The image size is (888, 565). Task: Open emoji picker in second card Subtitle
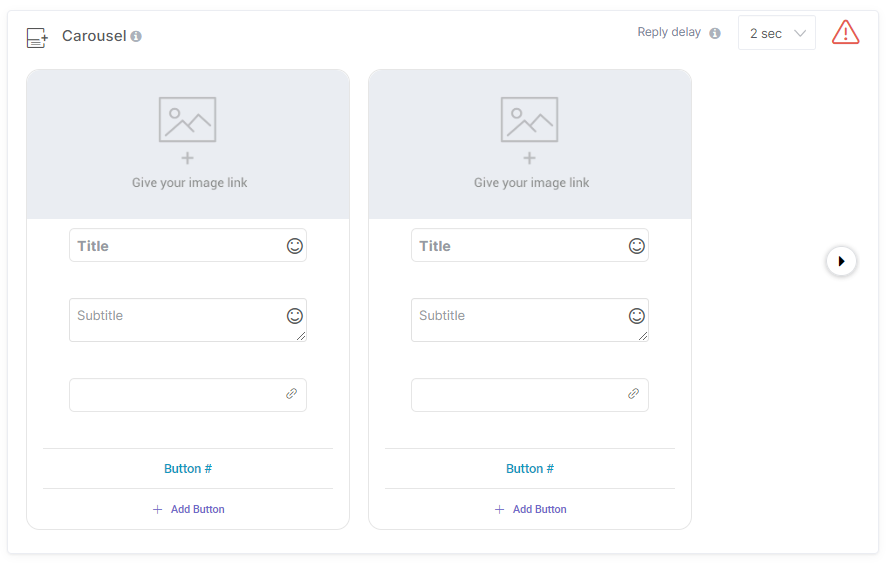pos(637,316)
